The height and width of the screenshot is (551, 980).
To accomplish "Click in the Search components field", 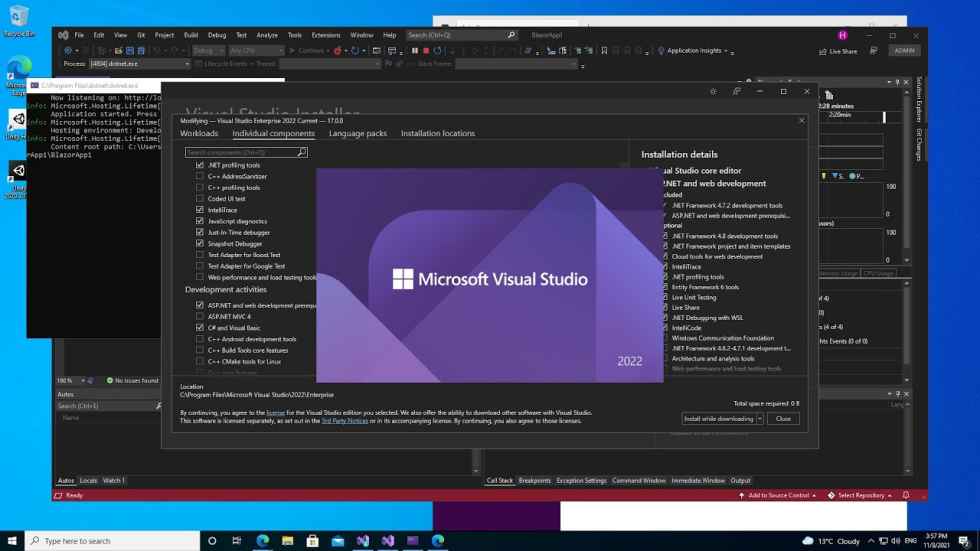I will [241, 152].
